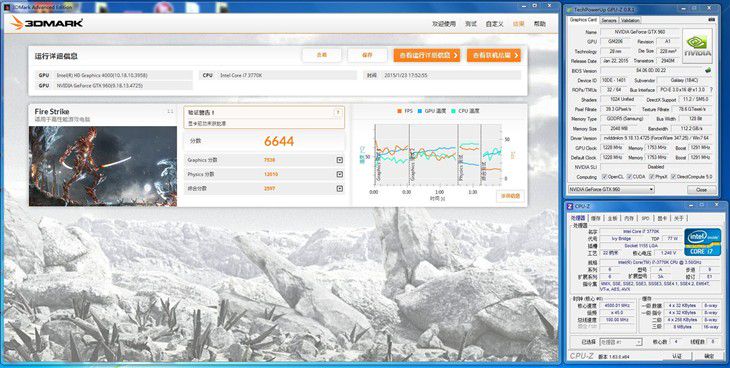Screen dimensions: 730x368
Task: Toggle the OpenCL checkbox in GPU-Z
Action: [604, 177]
